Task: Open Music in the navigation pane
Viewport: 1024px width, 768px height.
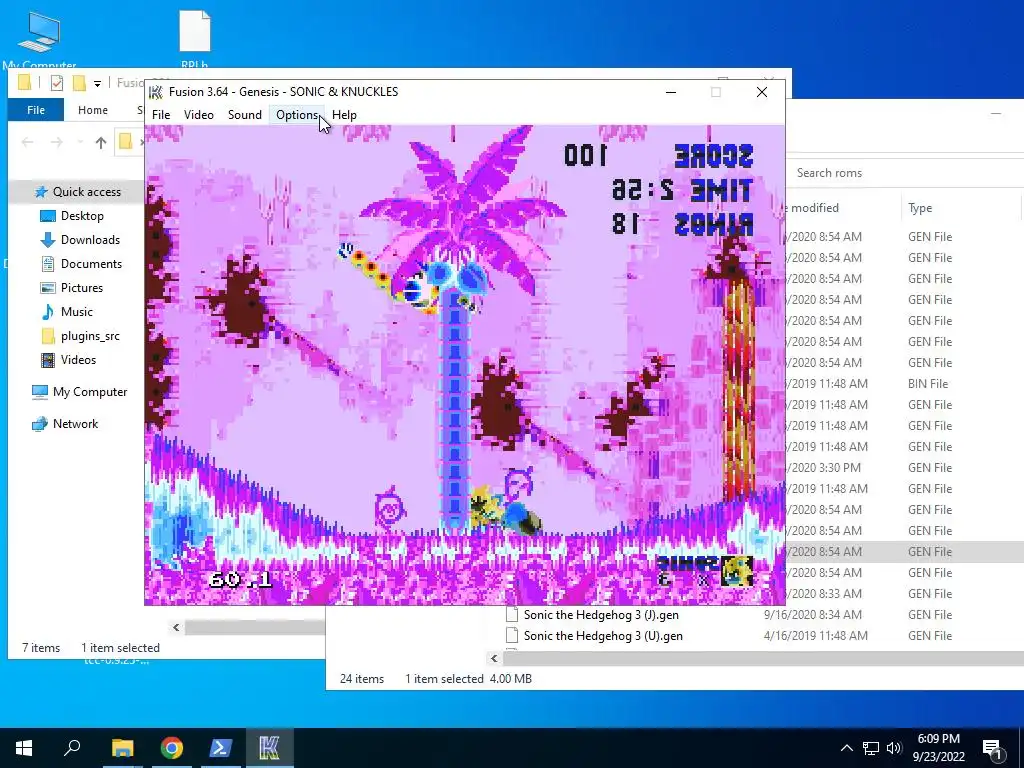Action: pos(76,312)
